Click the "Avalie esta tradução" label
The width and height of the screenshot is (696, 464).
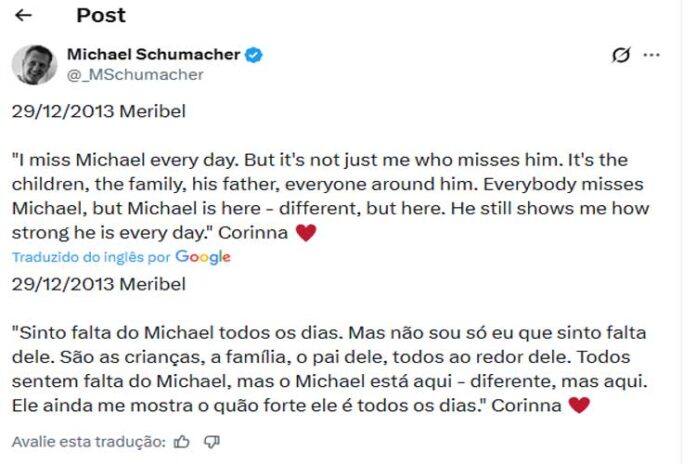click(88, 441)
